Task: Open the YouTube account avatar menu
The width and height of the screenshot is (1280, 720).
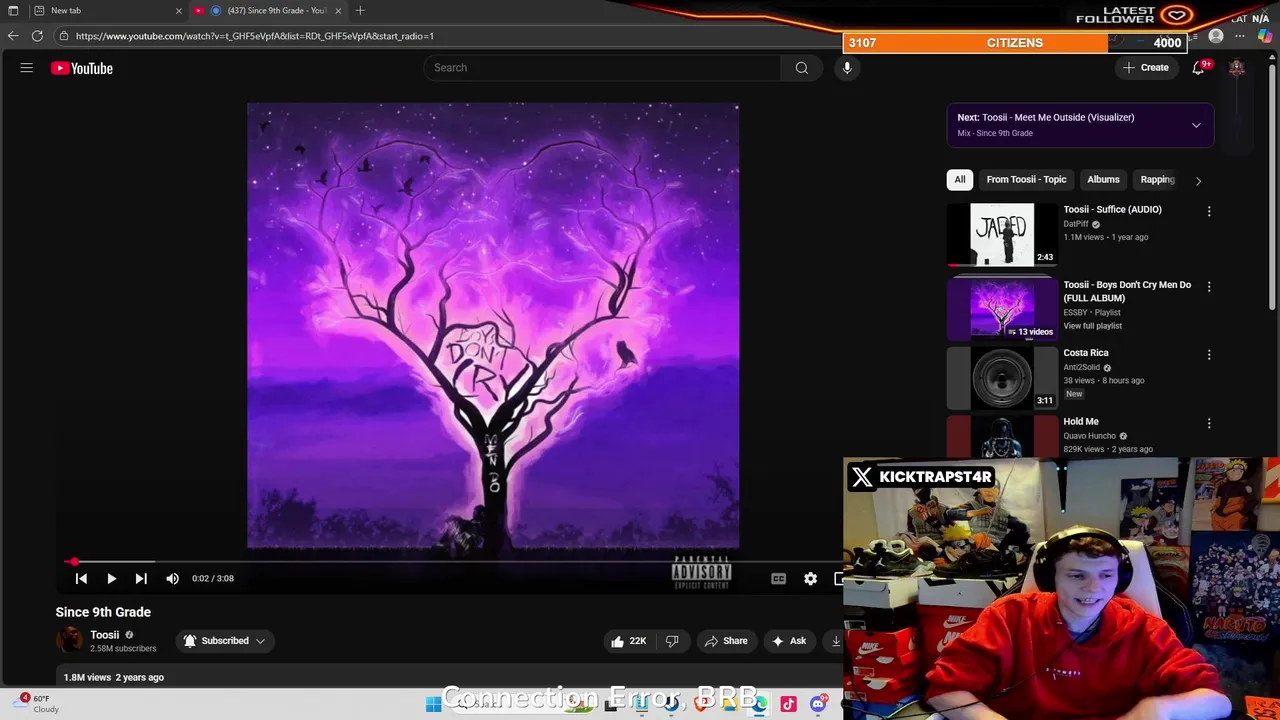Action: tap(1237, 68)
